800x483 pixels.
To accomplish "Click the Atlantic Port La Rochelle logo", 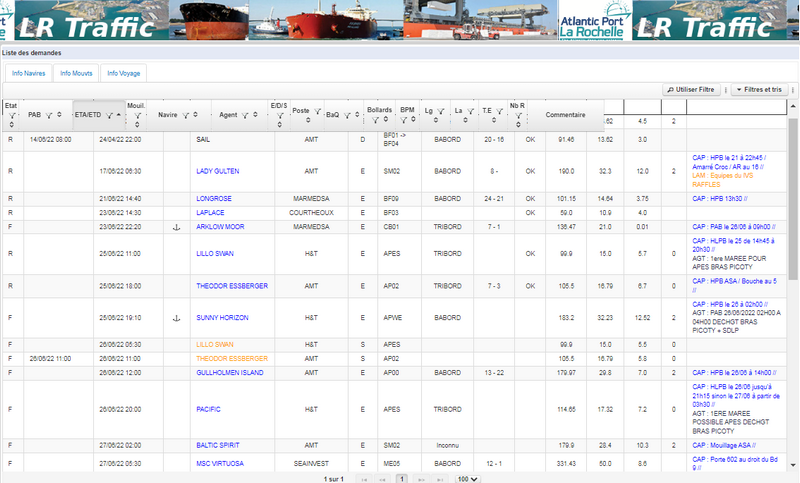I will click(593, 20).
